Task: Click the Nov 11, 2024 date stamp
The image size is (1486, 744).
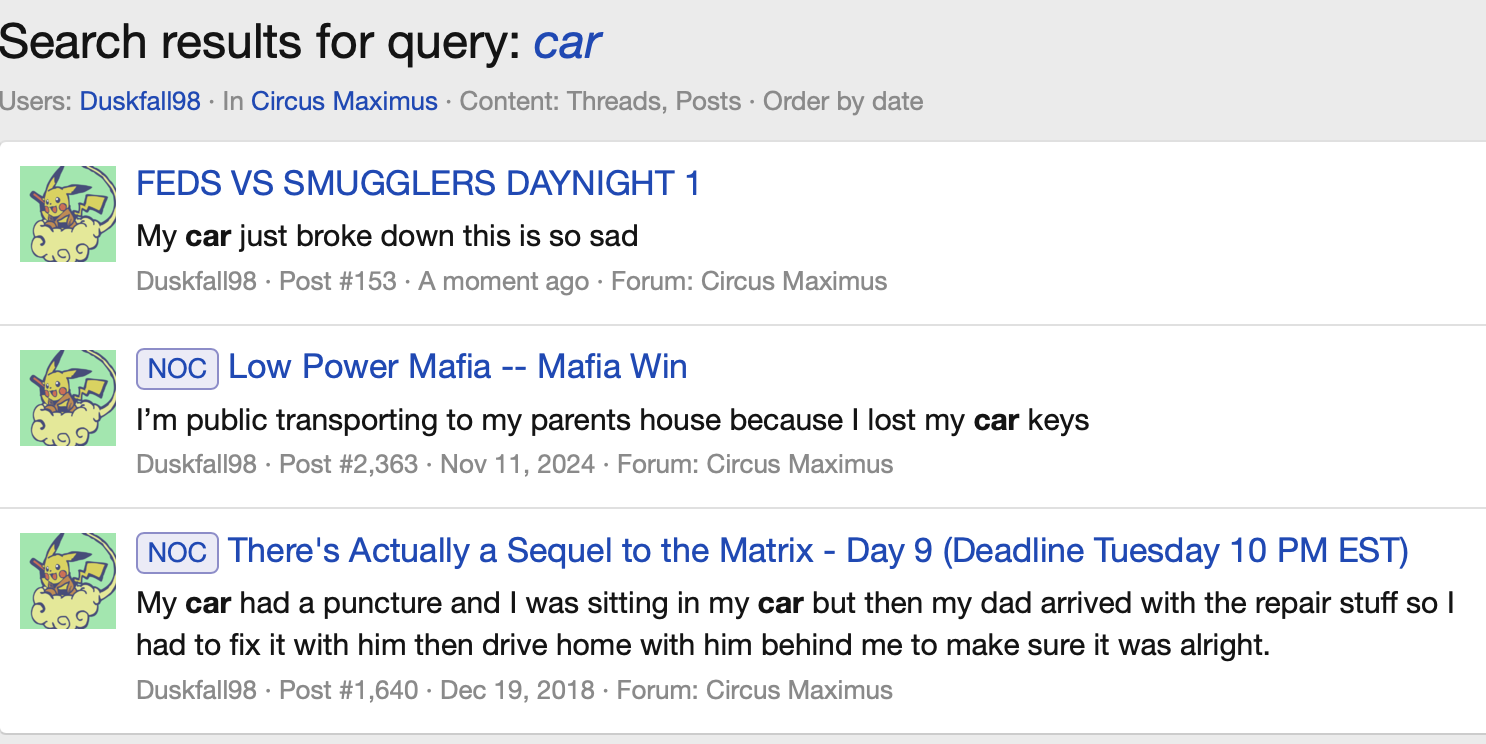Action: (x=517, y=464)
